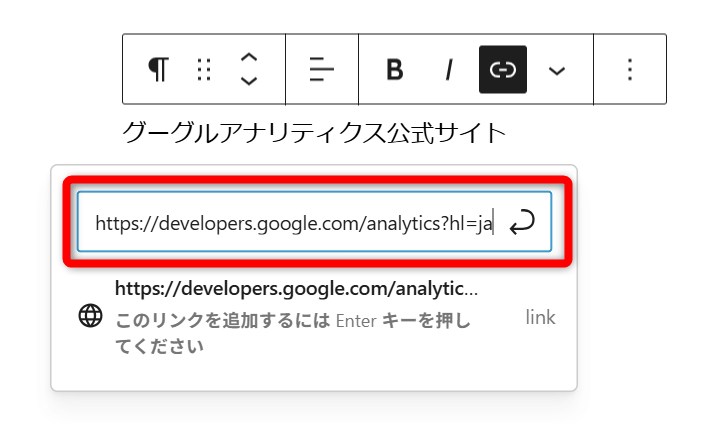Expand the more formatting options chevron

pos(556,70)
